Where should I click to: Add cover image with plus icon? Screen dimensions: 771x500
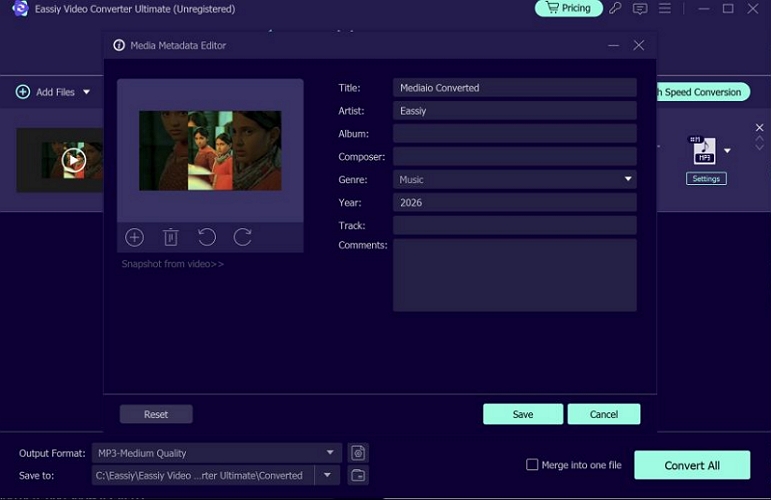[x=134, y=237]
